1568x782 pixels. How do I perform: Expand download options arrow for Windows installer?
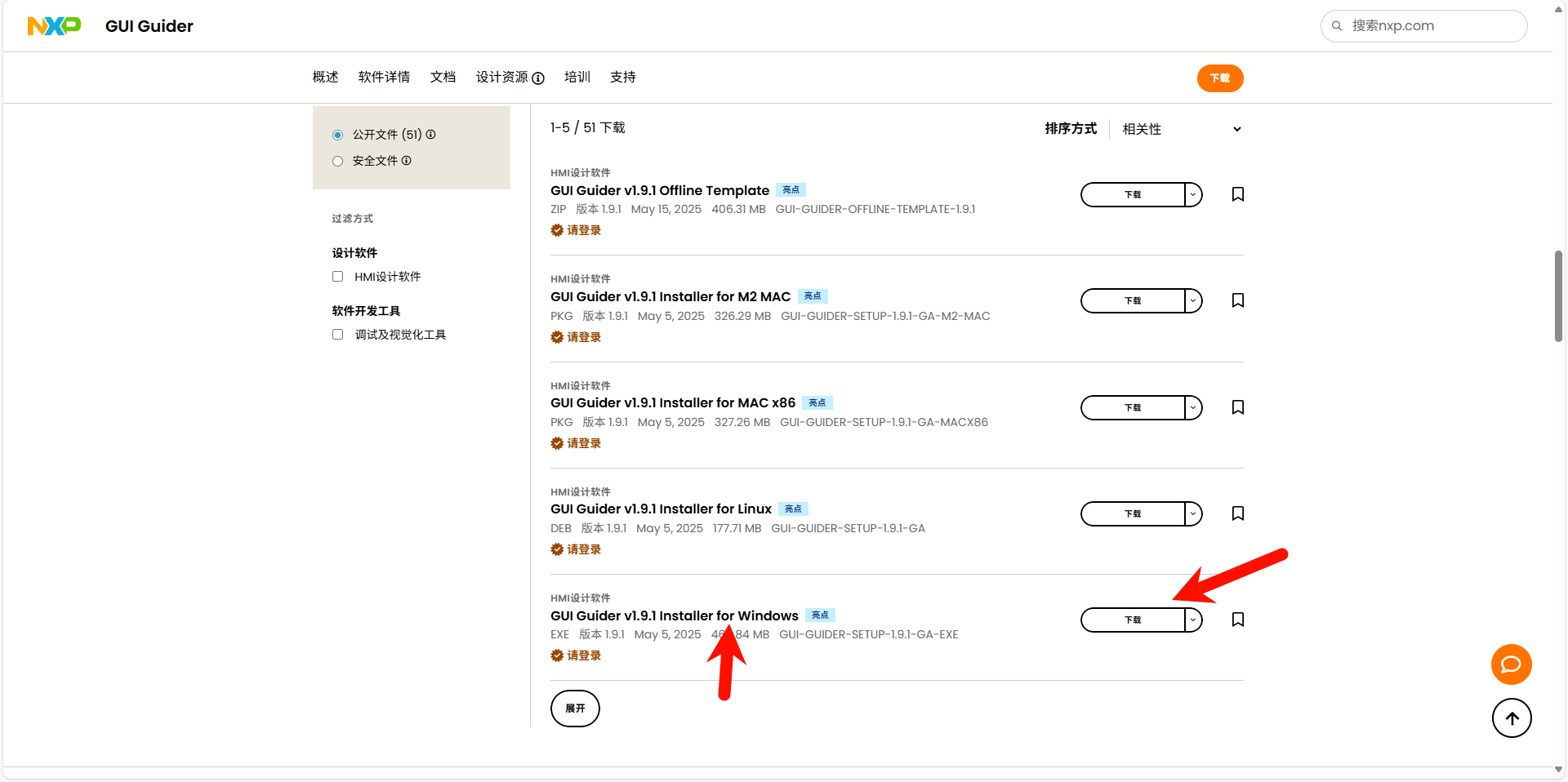[x=1193, y=620]
